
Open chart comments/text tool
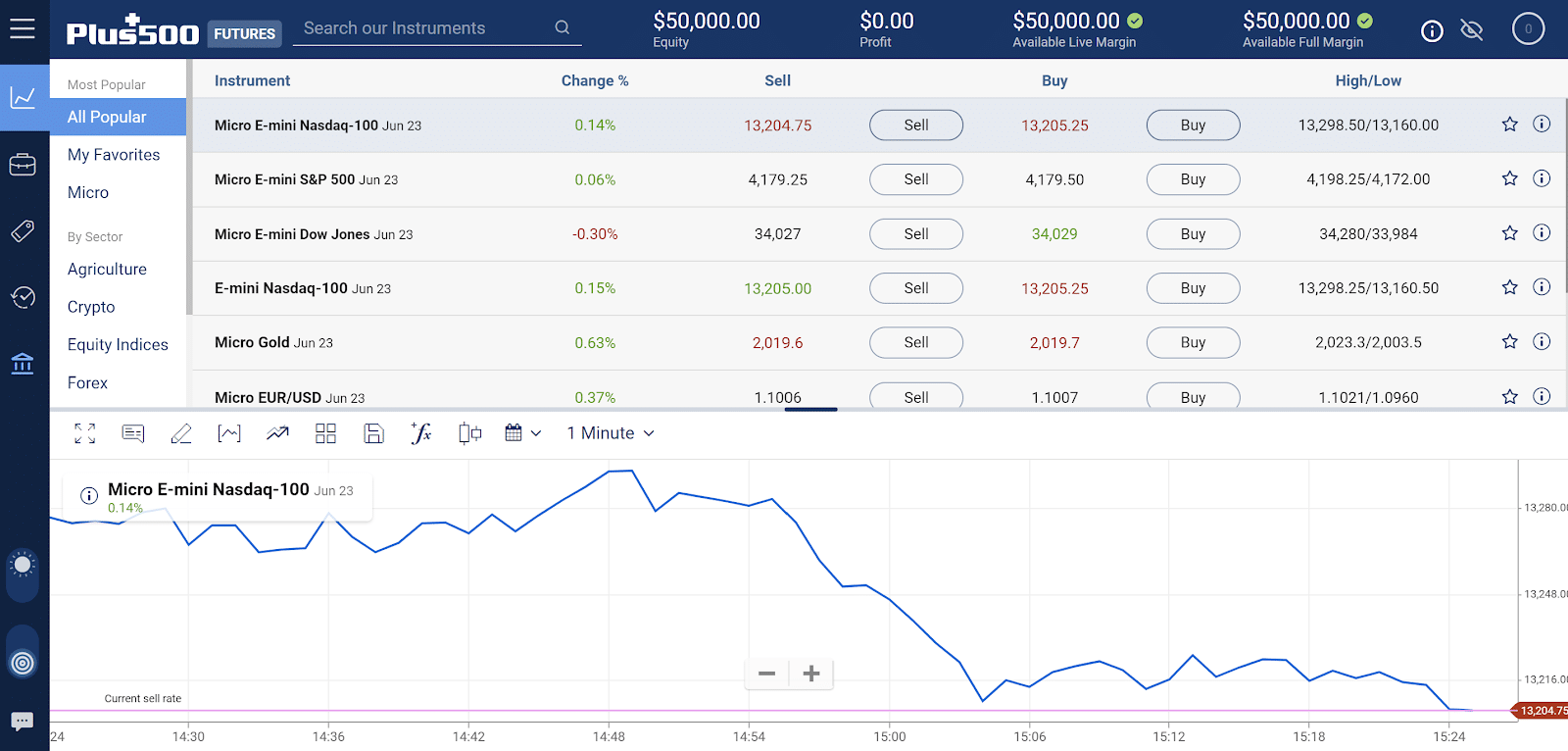click(x=133, y=433)
